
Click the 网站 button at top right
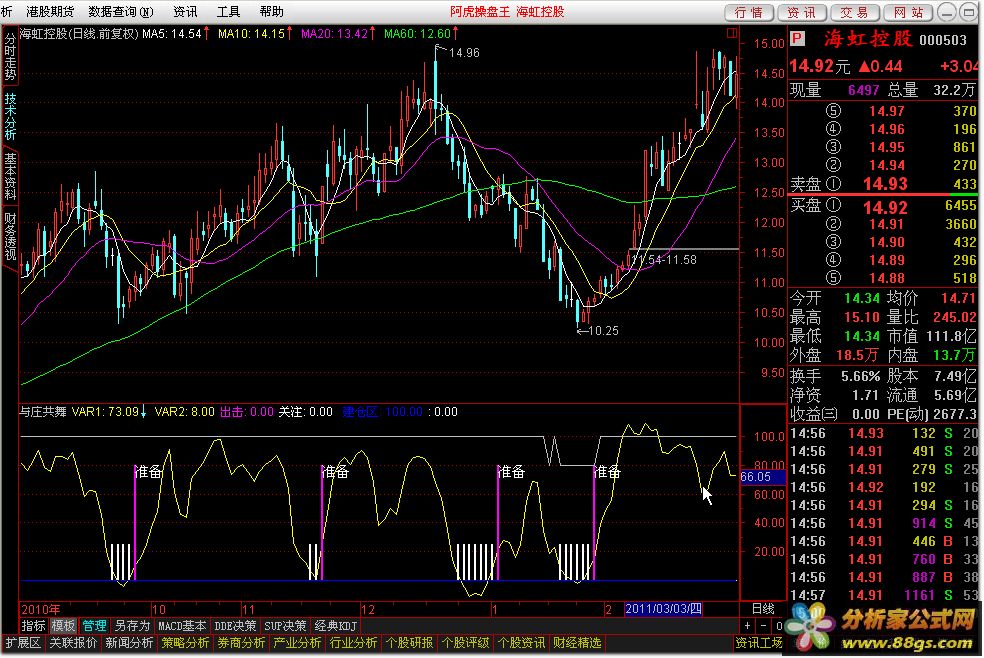click(x=908, y=12)
